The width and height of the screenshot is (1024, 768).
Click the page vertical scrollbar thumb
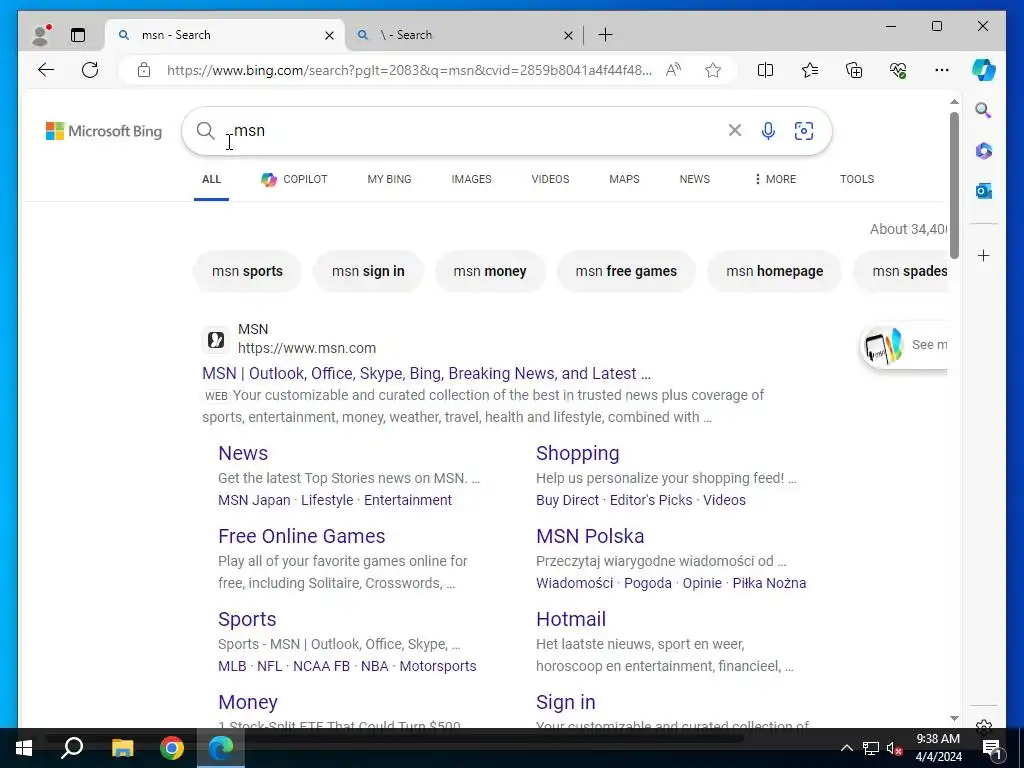click(954, 185)
